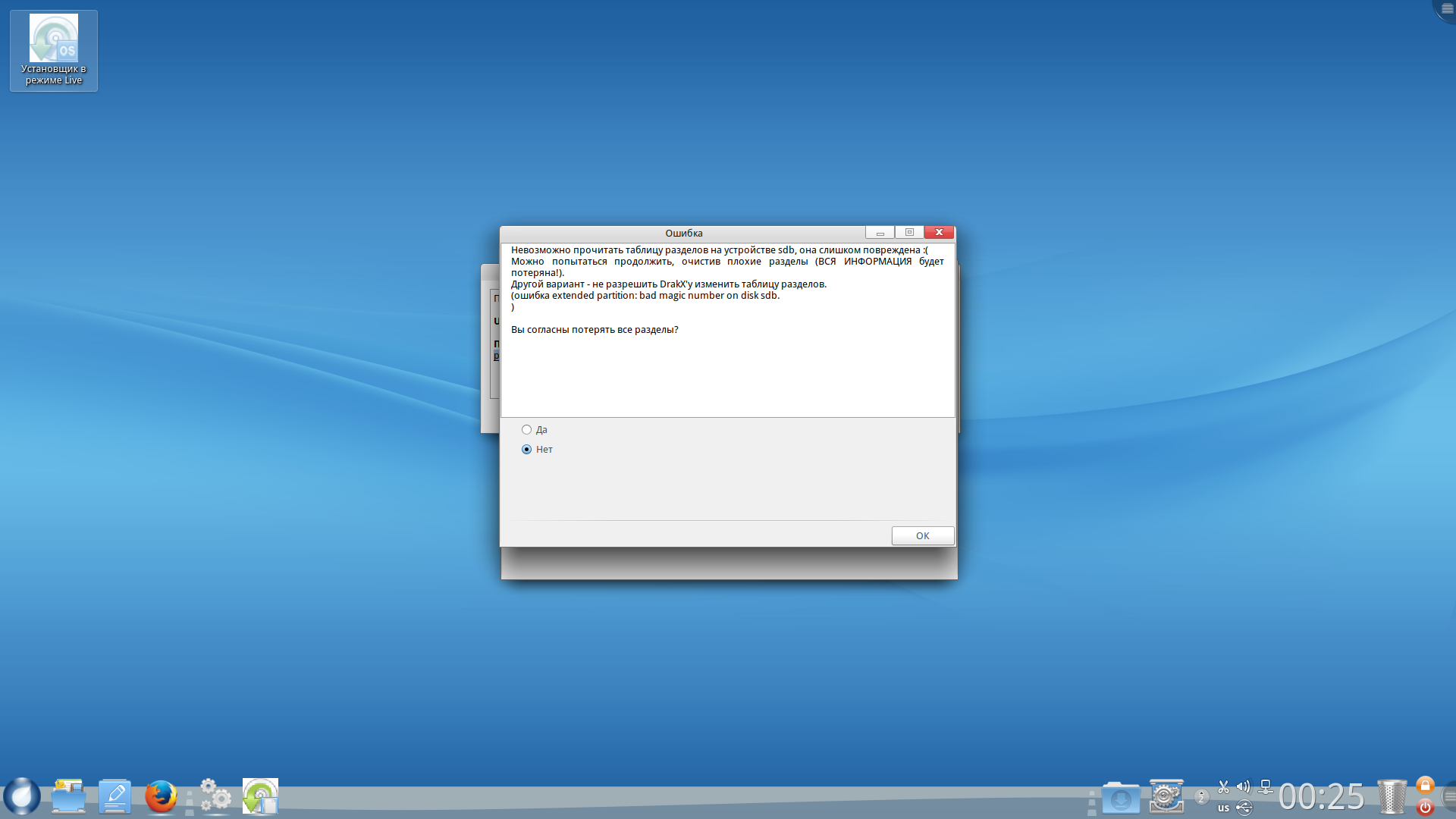Open the volume control in tray
Image resolution: width=1456 pixels, height=819 pixels.
[x=1244, y=787]
